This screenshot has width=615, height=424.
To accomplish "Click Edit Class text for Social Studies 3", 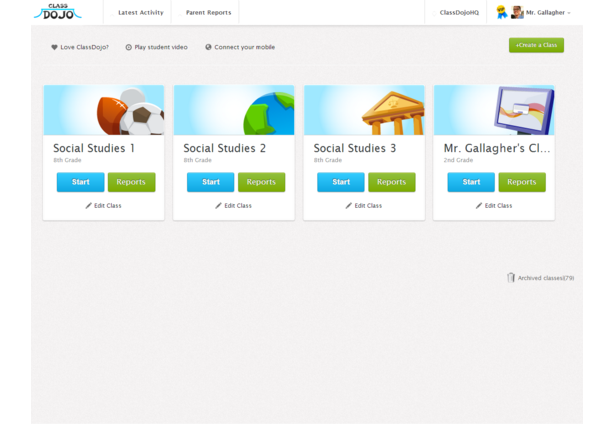I will (x=368, y=206).
